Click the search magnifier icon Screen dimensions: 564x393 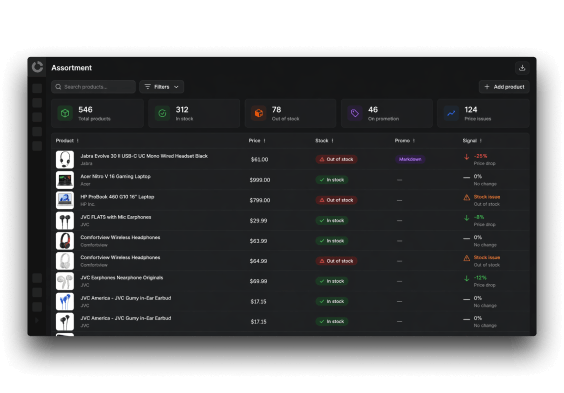pos(58,87)
